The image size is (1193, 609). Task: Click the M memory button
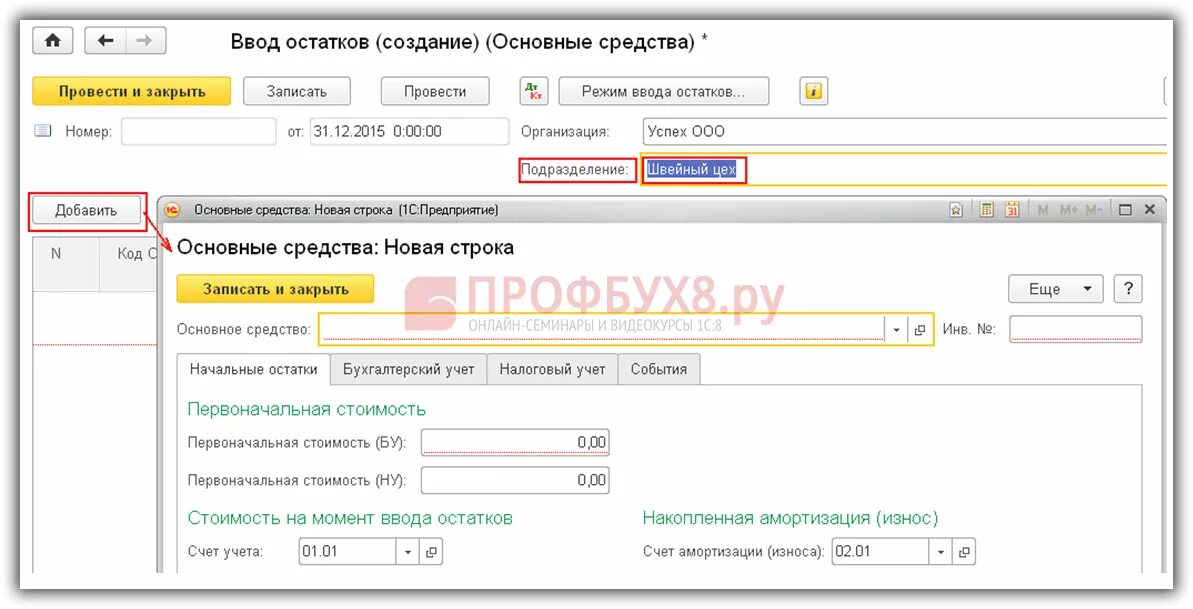(x=1043, y=210)
